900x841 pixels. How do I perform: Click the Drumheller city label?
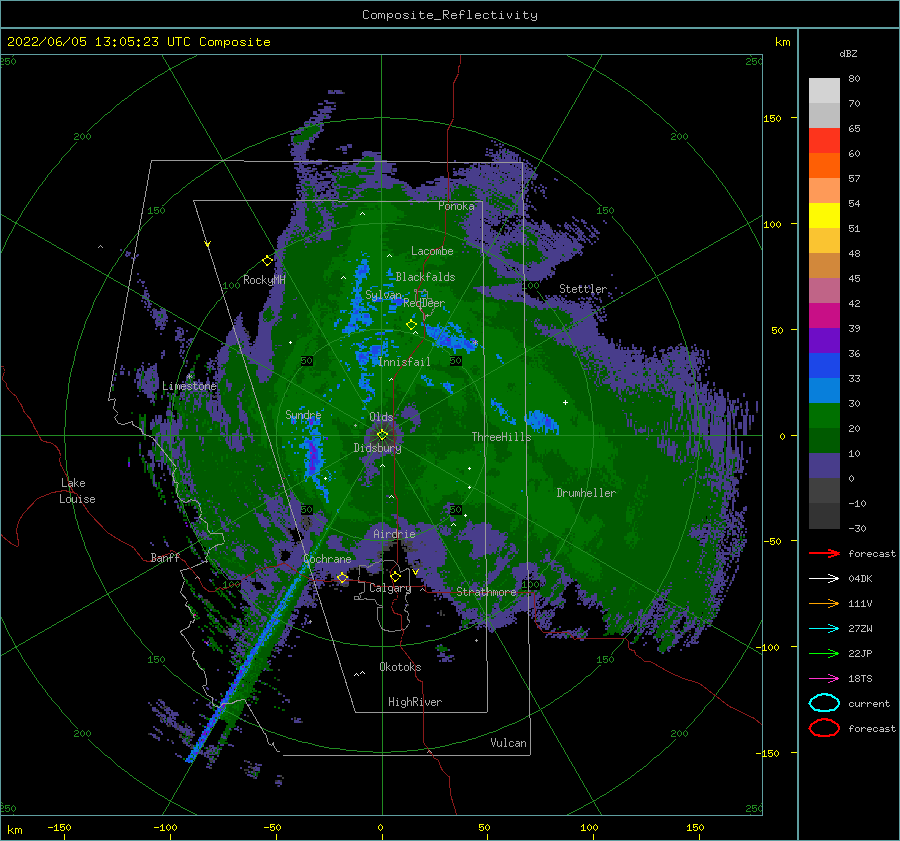(x=586, y=493)
